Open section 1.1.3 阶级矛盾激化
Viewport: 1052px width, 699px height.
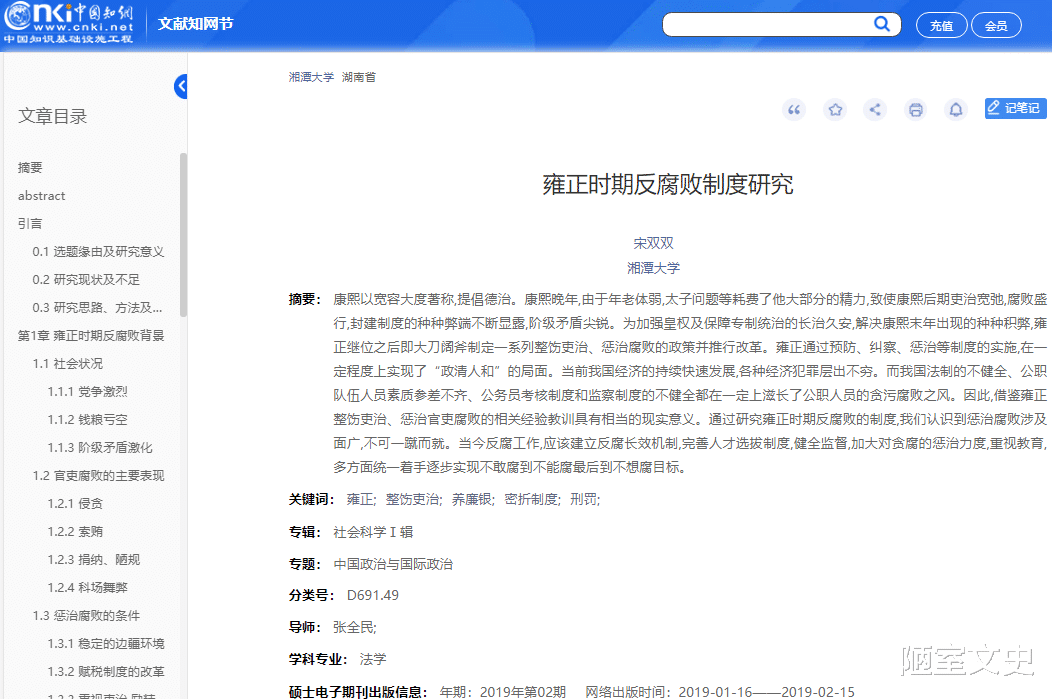[x=100, y=447]
